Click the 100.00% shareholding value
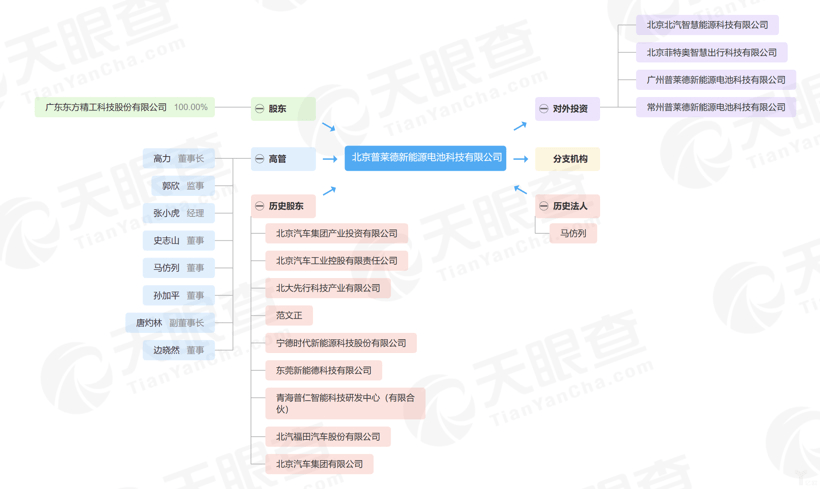This screenshot has width=820, height=489. 191,107
